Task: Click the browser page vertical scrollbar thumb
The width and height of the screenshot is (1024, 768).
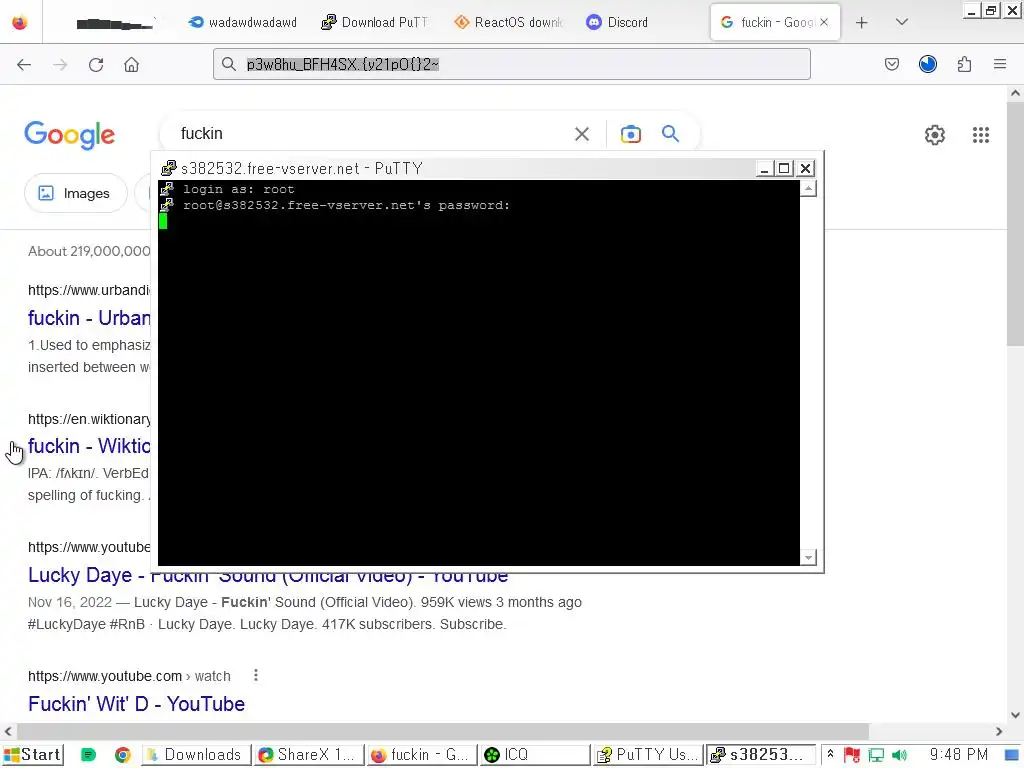Action: pos(1015,225)
